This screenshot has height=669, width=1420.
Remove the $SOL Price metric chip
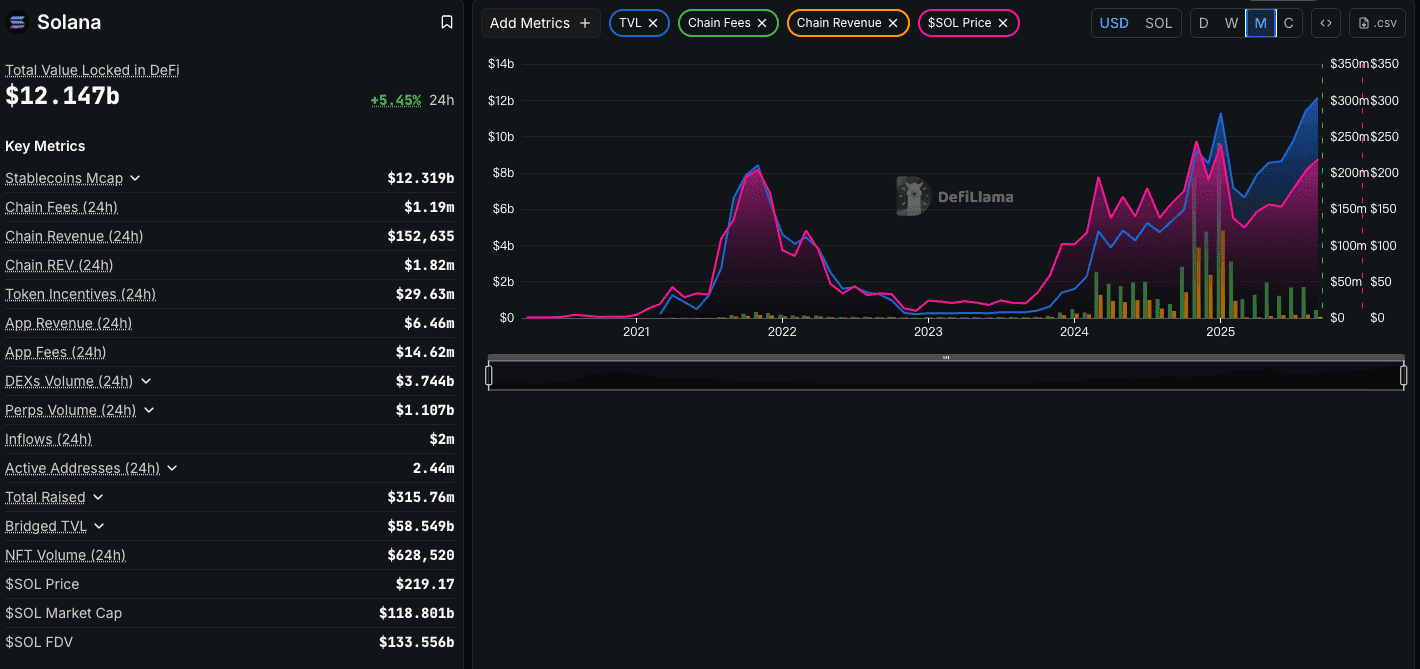1003,23
